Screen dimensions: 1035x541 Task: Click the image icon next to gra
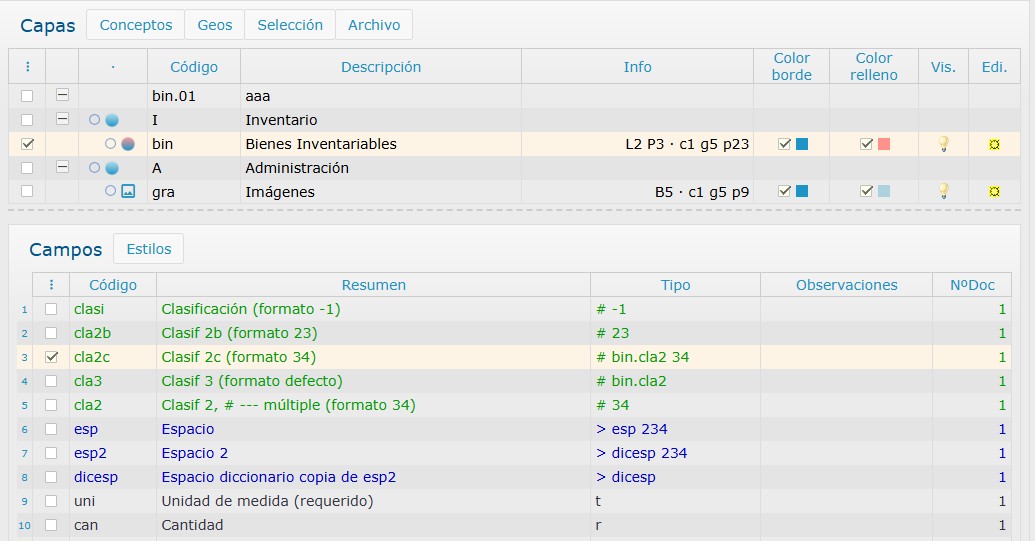click(x=128, y=192)
